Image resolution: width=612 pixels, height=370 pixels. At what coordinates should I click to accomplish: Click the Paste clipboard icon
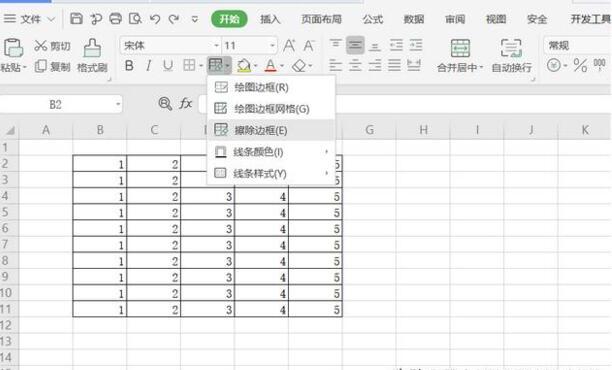click(x=13, y=48)
